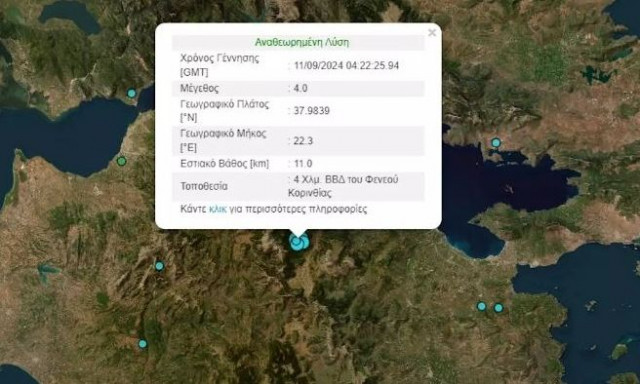This screenshot has width=640, height=384.
Task: Select the longitude value 22.3
Action: [x=303, y=141]
